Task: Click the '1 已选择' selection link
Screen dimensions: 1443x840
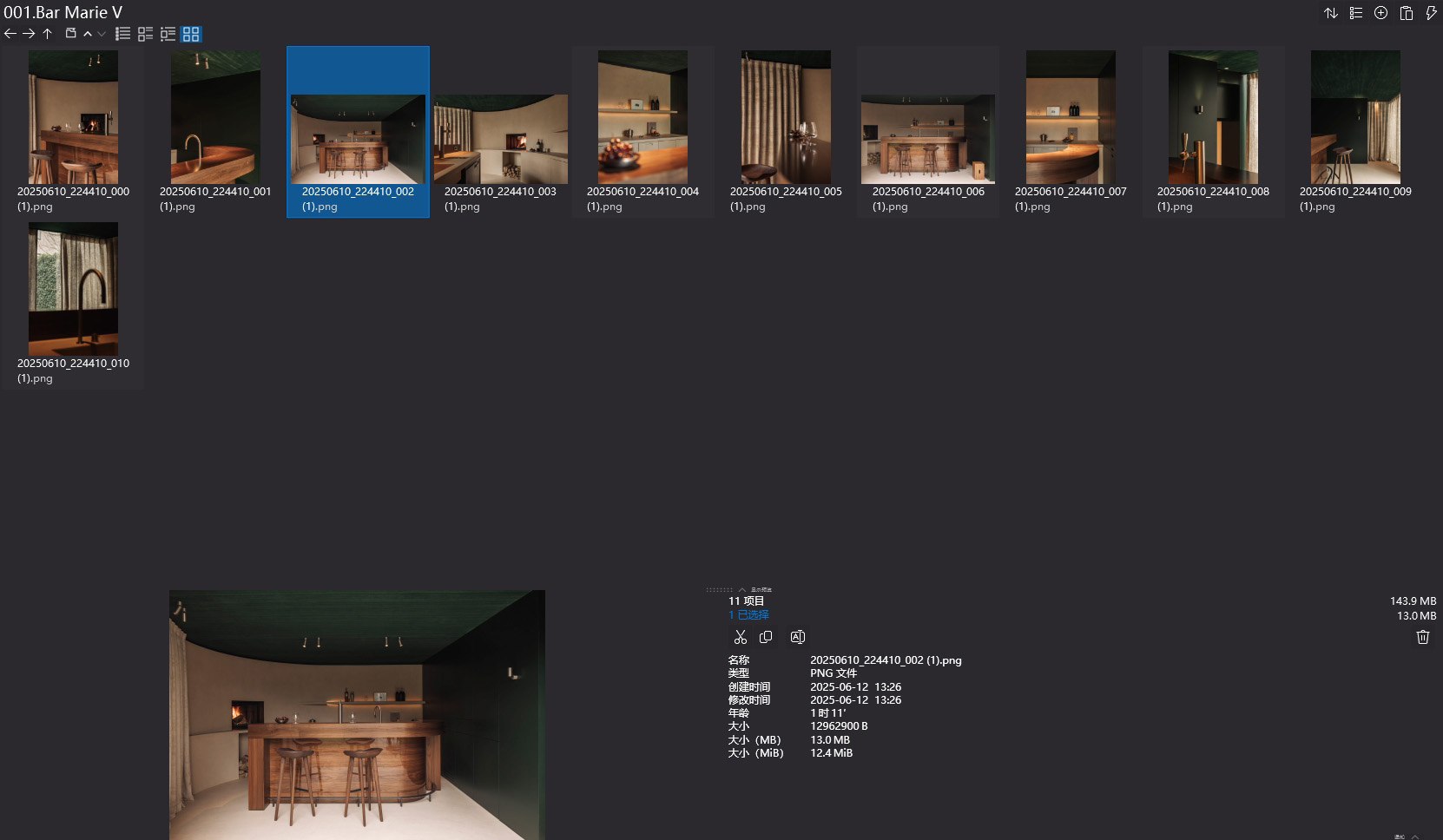Action: tap(748, 614)
